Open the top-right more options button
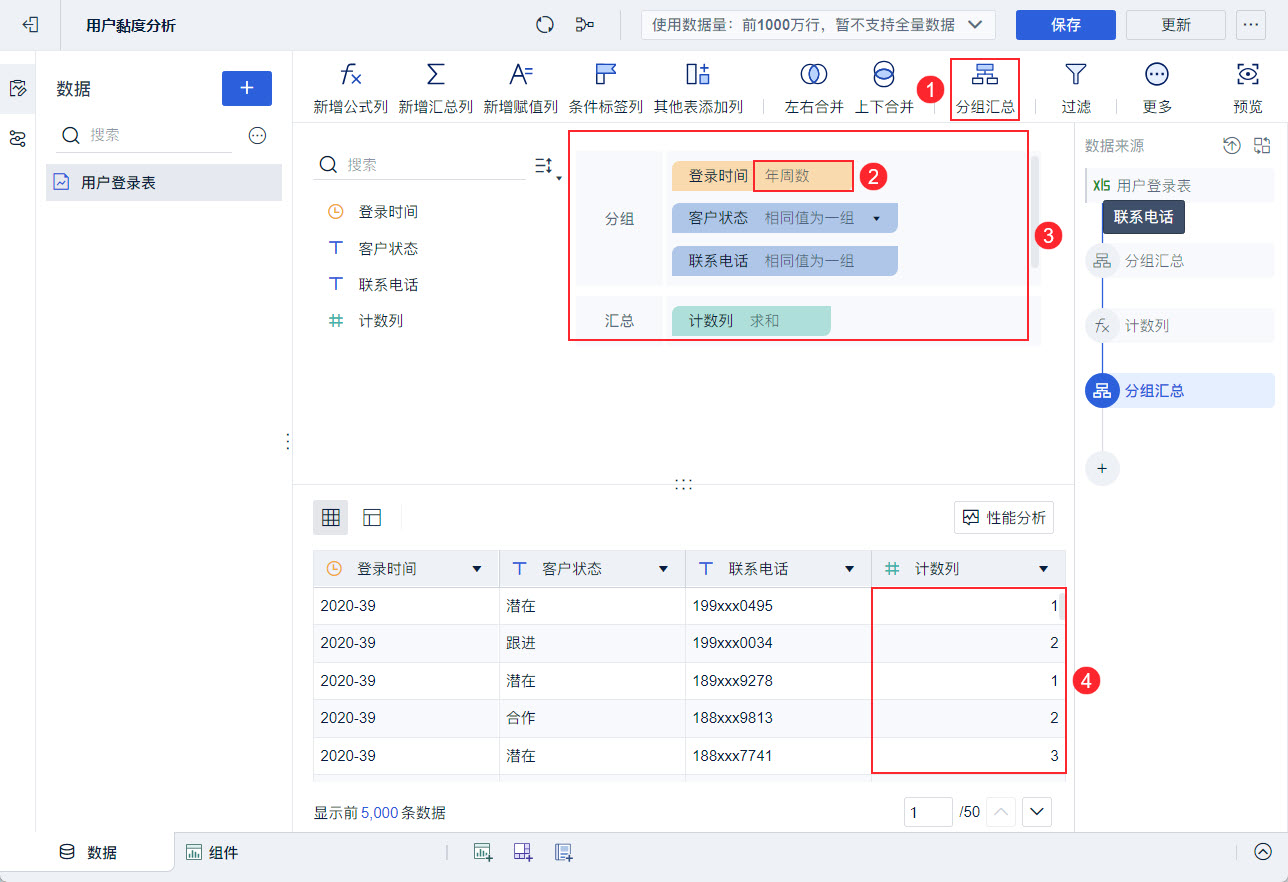Screen dimensions: 1288x882 click(1251, 25)
